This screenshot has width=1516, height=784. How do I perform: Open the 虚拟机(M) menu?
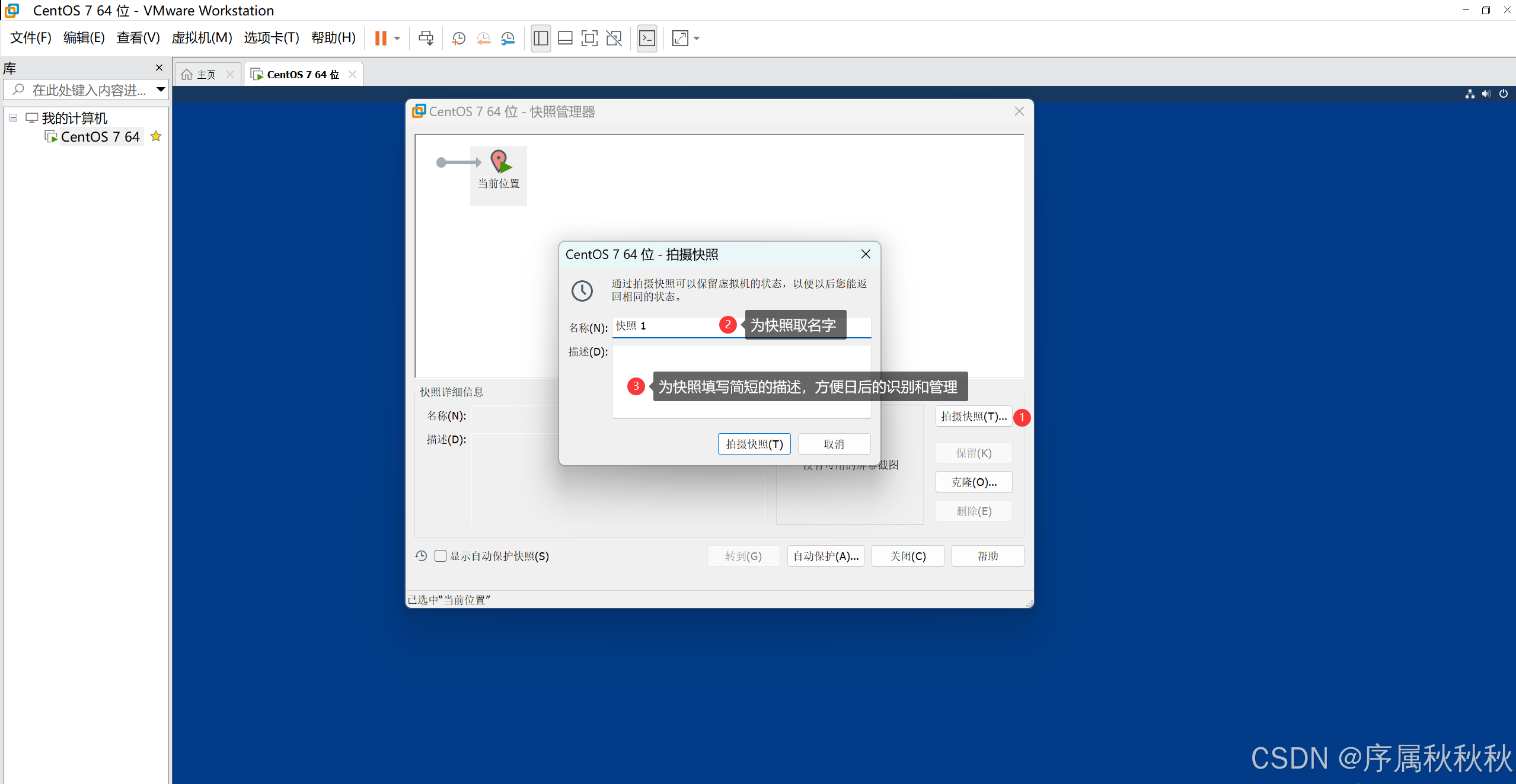[x=202, y=38]
